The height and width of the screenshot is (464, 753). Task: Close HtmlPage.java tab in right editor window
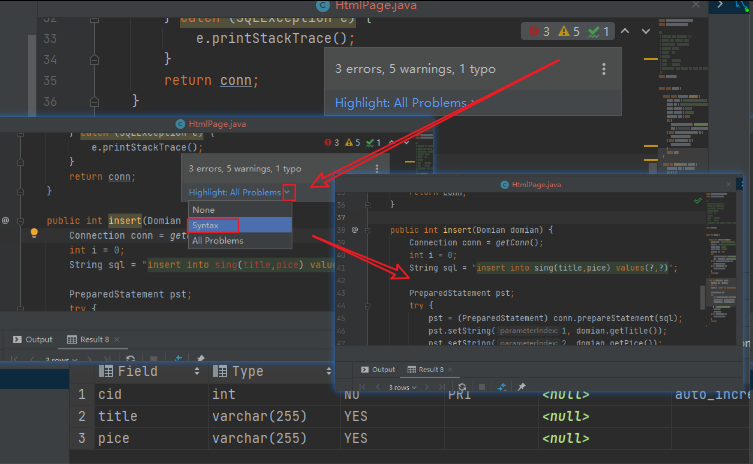click(x=729, y=184)
